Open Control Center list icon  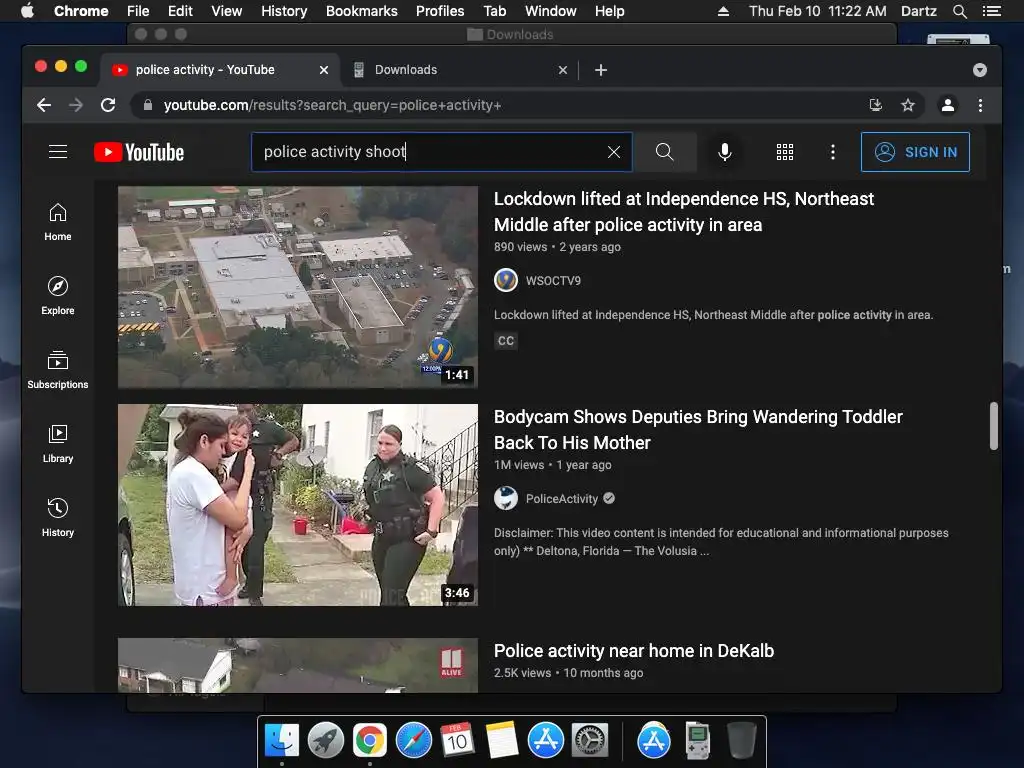[x=991, y=11]
